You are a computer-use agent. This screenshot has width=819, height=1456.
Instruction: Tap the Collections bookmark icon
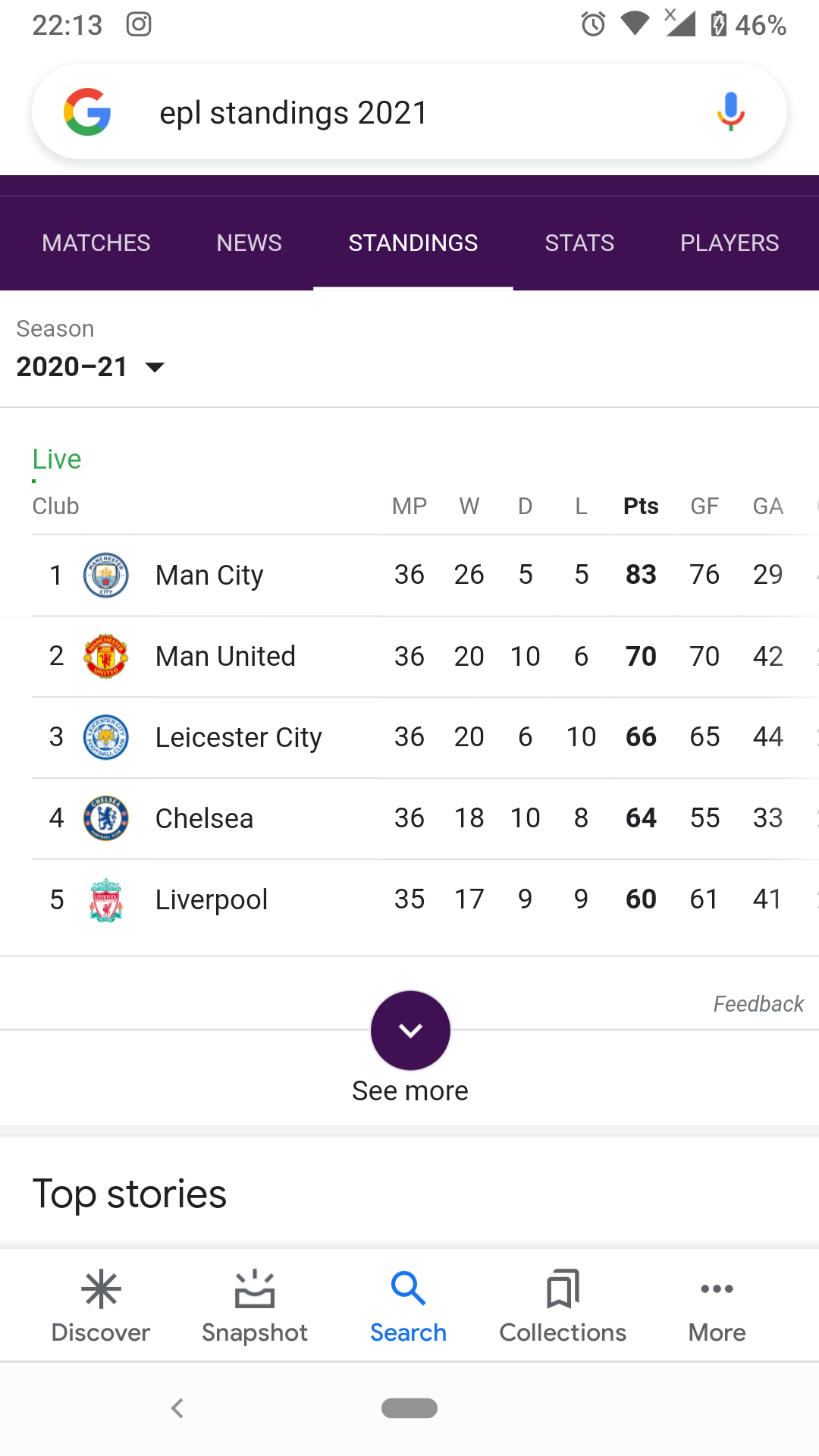click(563, 1289)
